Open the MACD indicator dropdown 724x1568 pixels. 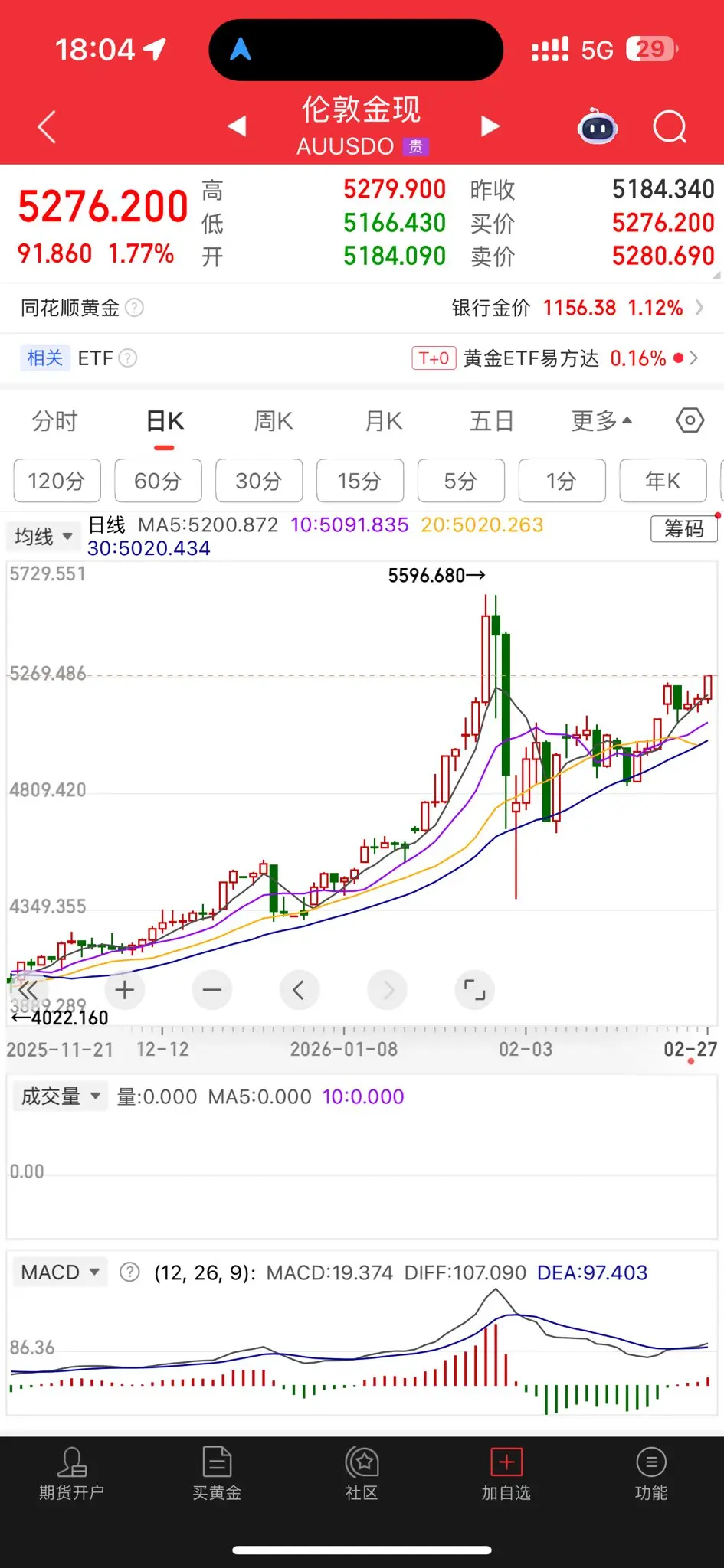pos(60,1272)
